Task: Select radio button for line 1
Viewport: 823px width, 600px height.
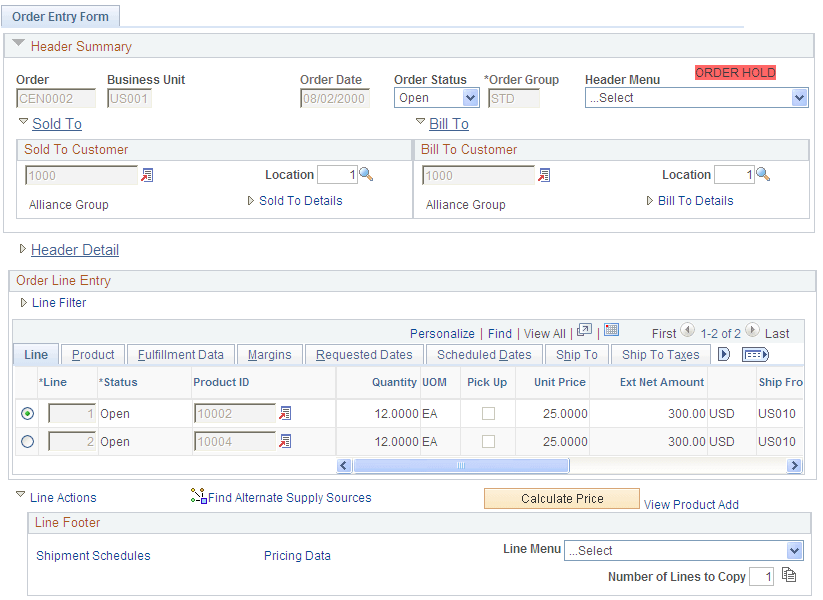Action: pyautogui.click(x=27, y=414)
